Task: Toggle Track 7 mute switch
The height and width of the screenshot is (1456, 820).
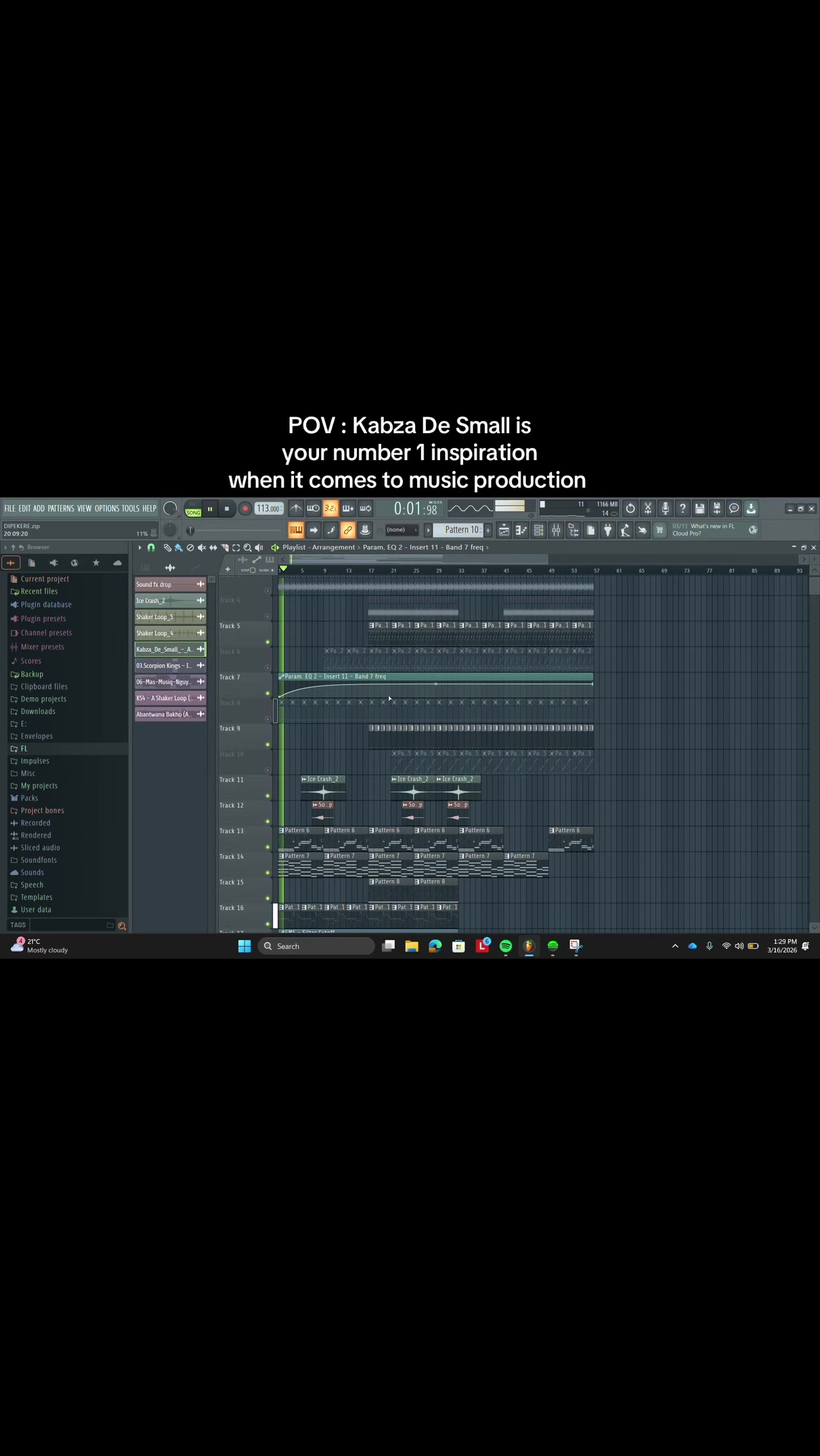Action: (268, 693)
